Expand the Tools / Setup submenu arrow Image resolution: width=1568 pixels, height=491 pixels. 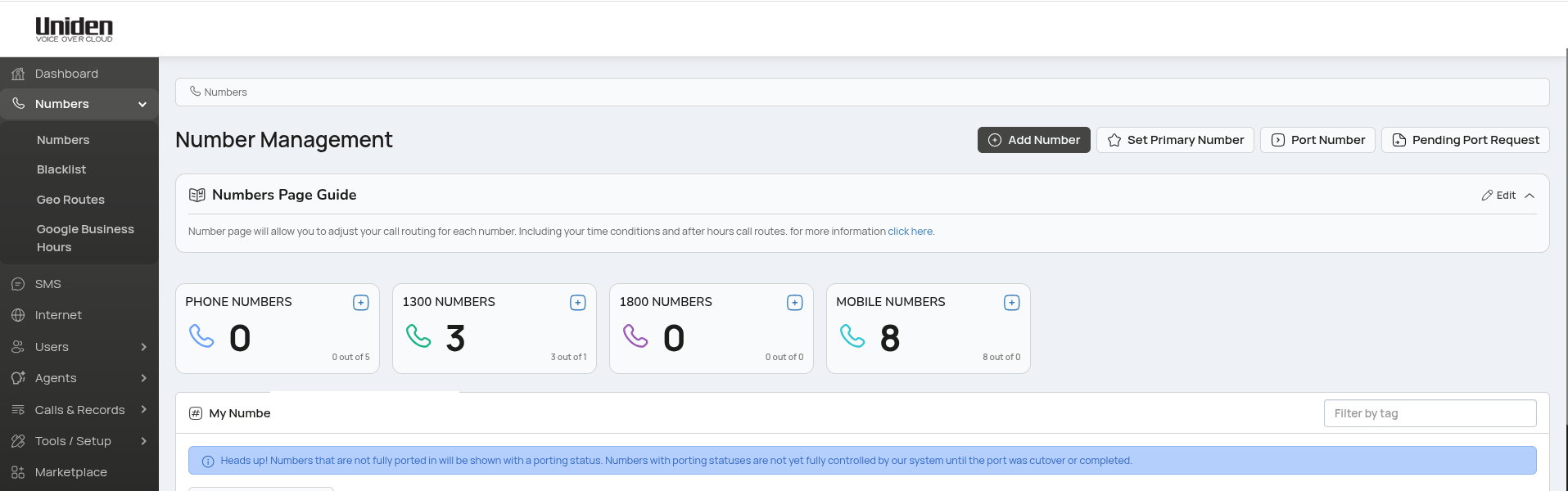coord(144,441)
